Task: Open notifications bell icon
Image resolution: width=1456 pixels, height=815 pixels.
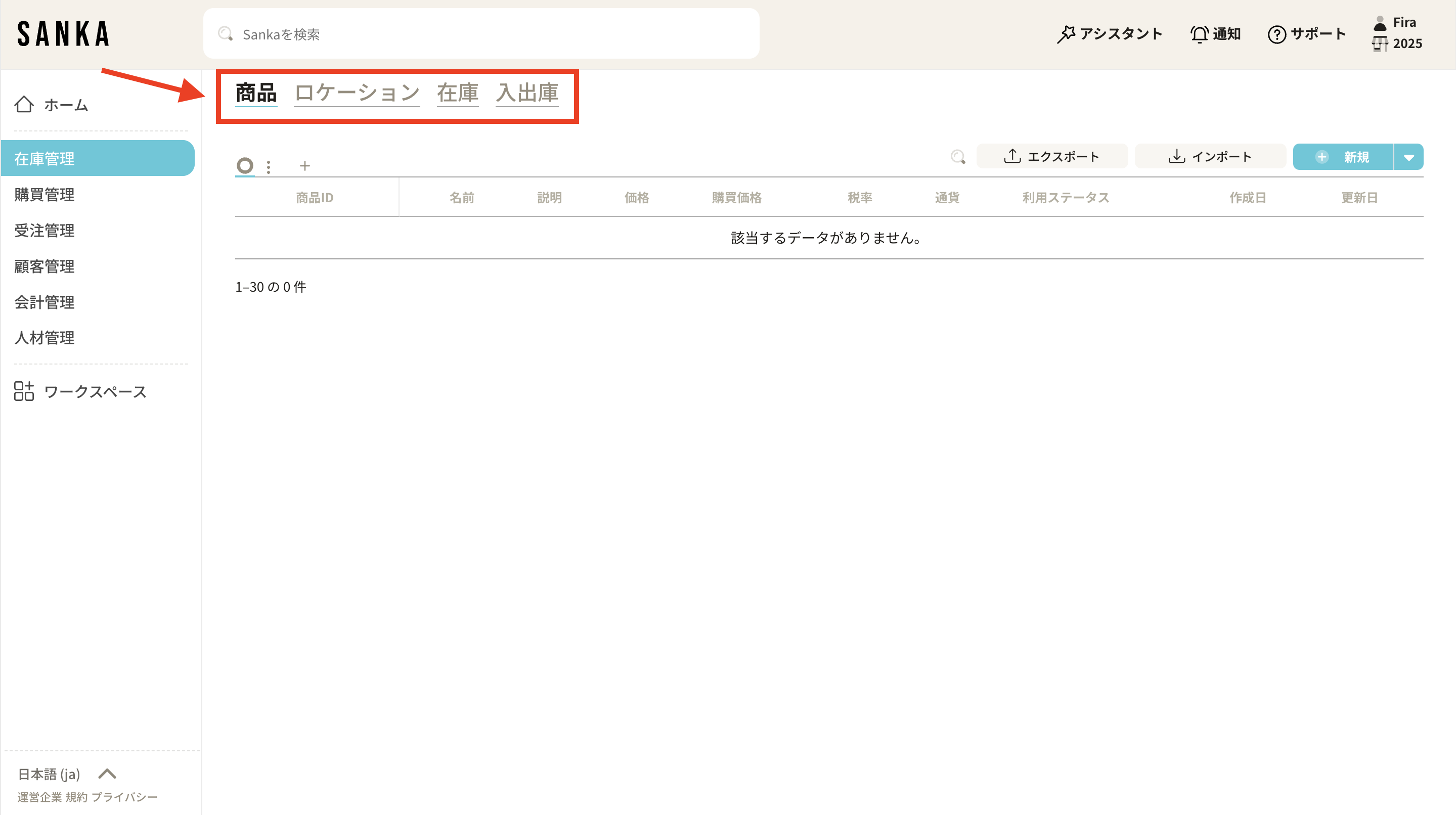Action: pos(1199,34)
